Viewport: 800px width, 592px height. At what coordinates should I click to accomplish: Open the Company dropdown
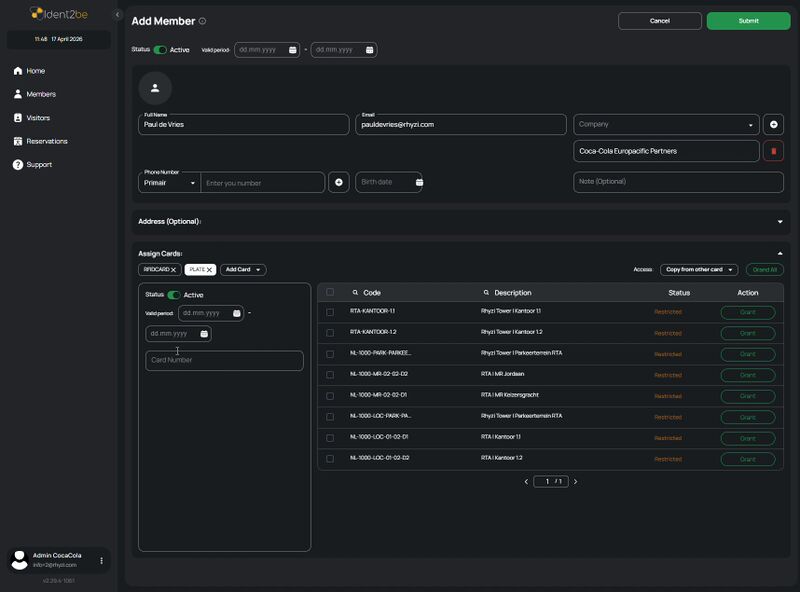pos(666,124)
